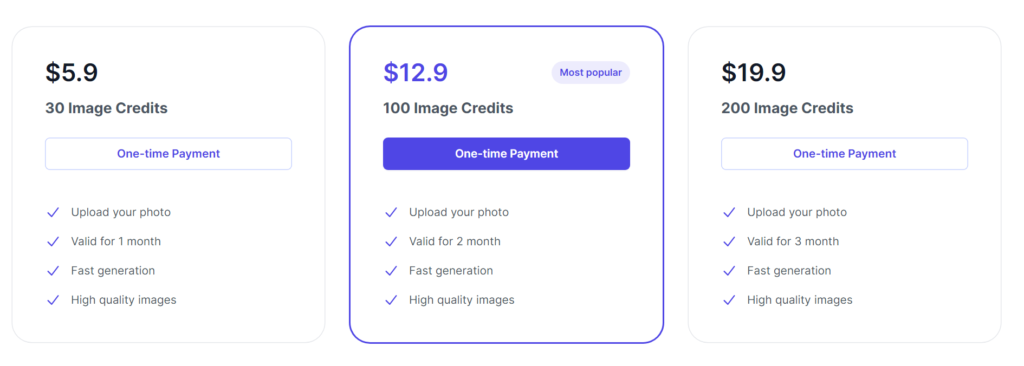Viewport: 1024px width, 366px height.
Task: Click High quality images checkmark in $19.9 plan
Action: point(729,300)
